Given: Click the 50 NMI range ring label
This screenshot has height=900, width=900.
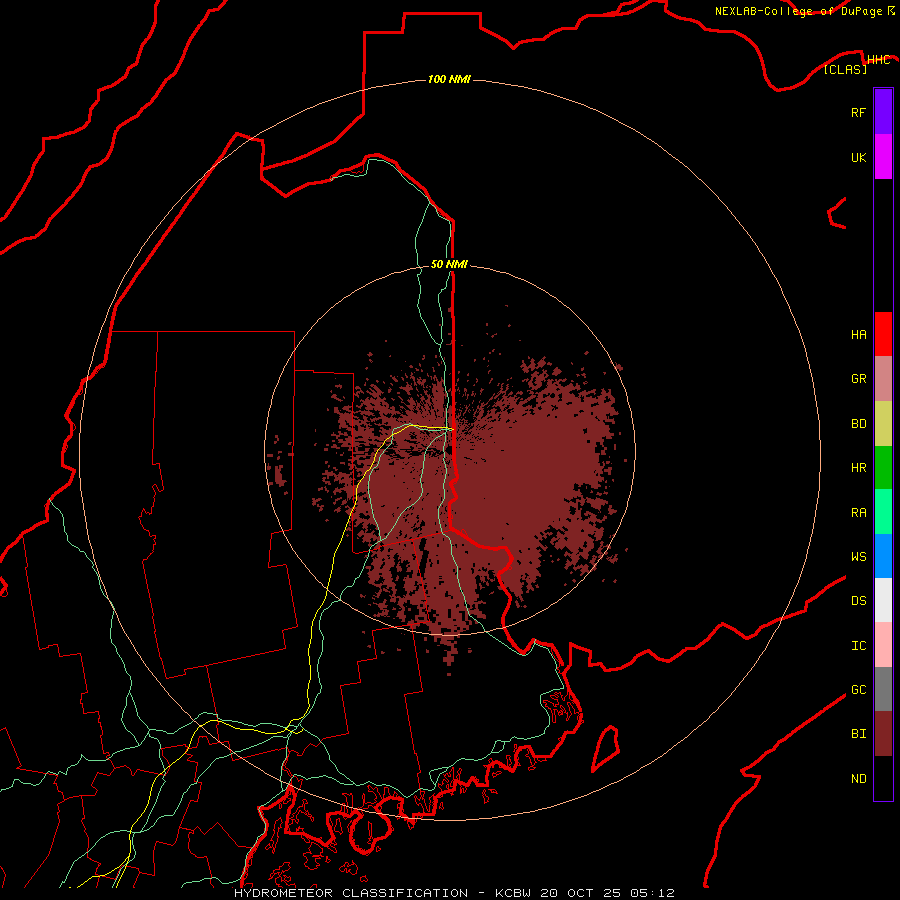Looking at the screenshot, I should click(449, 264).
